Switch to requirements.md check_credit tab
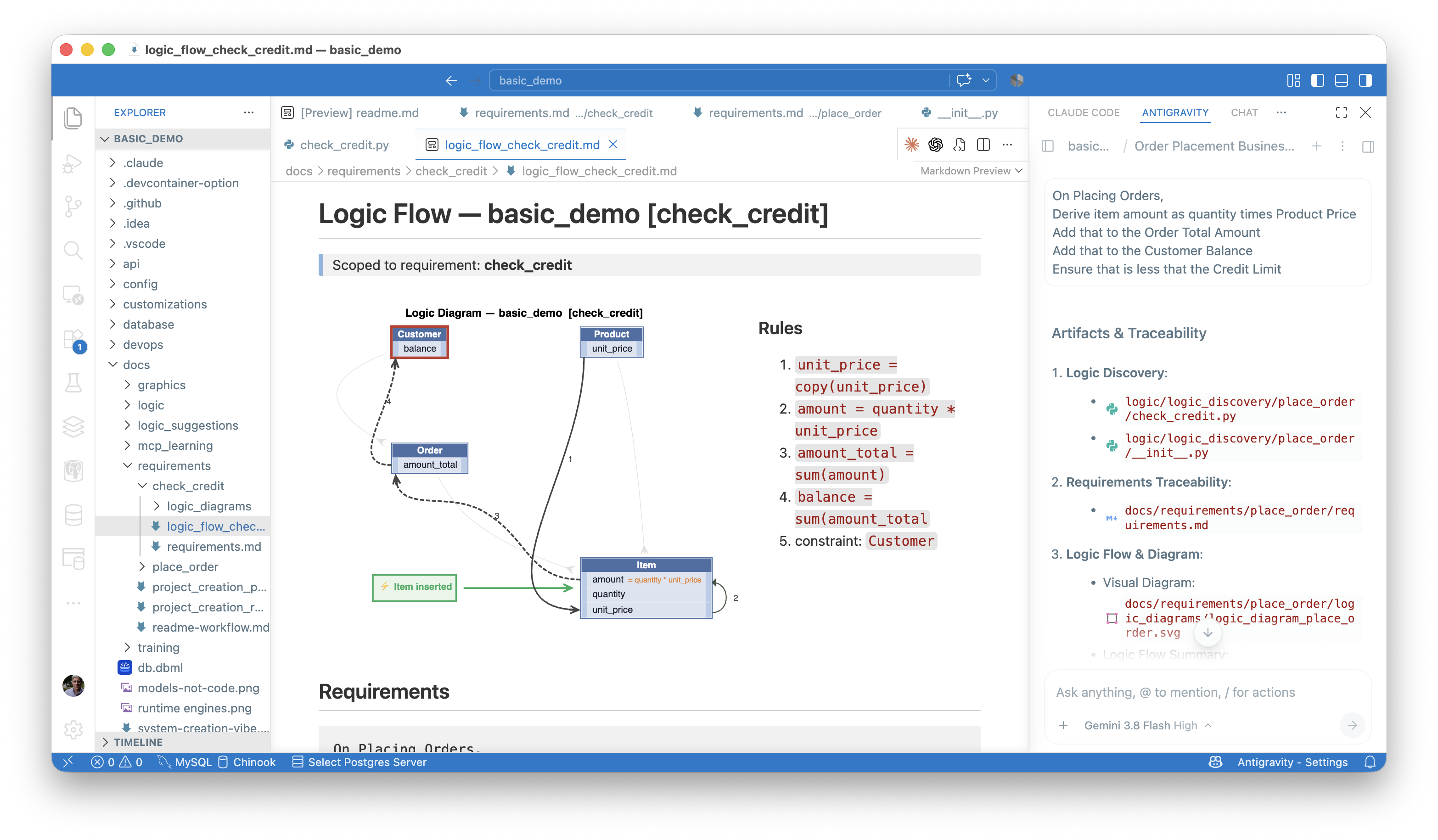Viewport: 1438px width, 840px height. 556,113
